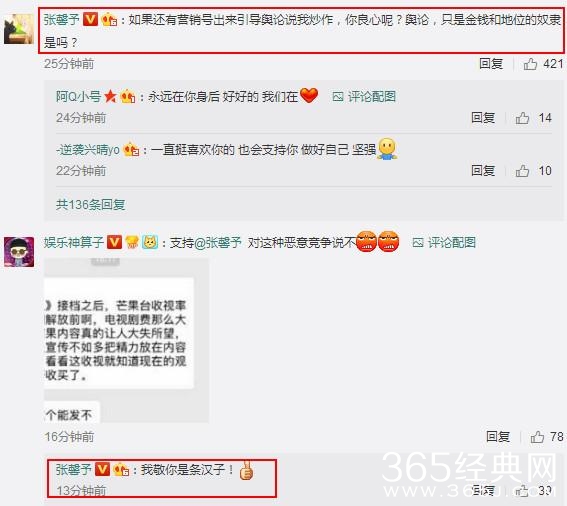The width and height of the screenshot is (567, 506).
Task: Like 张馨予's top comment with 421 likes
Action: [x=530, y=64]
